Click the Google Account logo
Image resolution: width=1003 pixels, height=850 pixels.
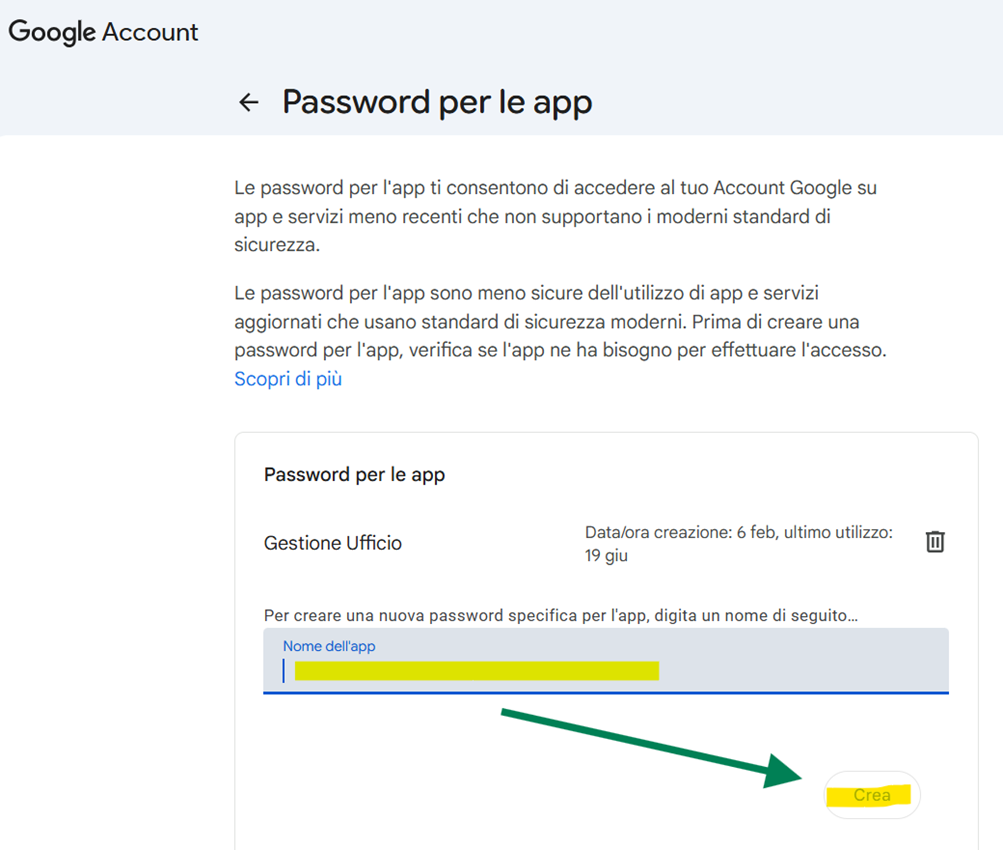point(104,32)
